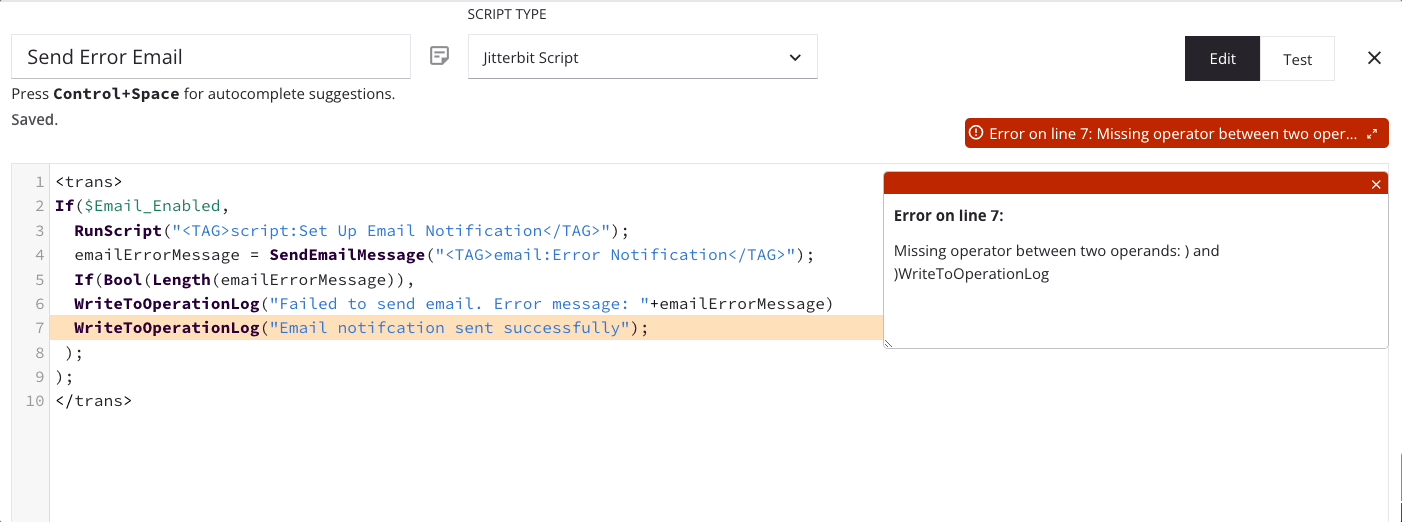Click the "Saved." status text
This screenshot has height=522, width=1402.
pos(35,119)
